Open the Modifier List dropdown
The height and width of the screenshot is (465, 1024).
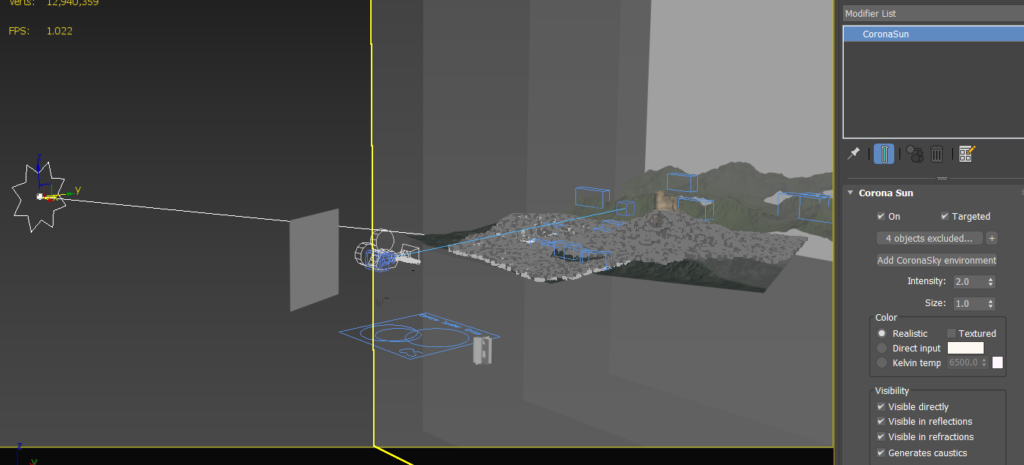[x=933, y=13]
